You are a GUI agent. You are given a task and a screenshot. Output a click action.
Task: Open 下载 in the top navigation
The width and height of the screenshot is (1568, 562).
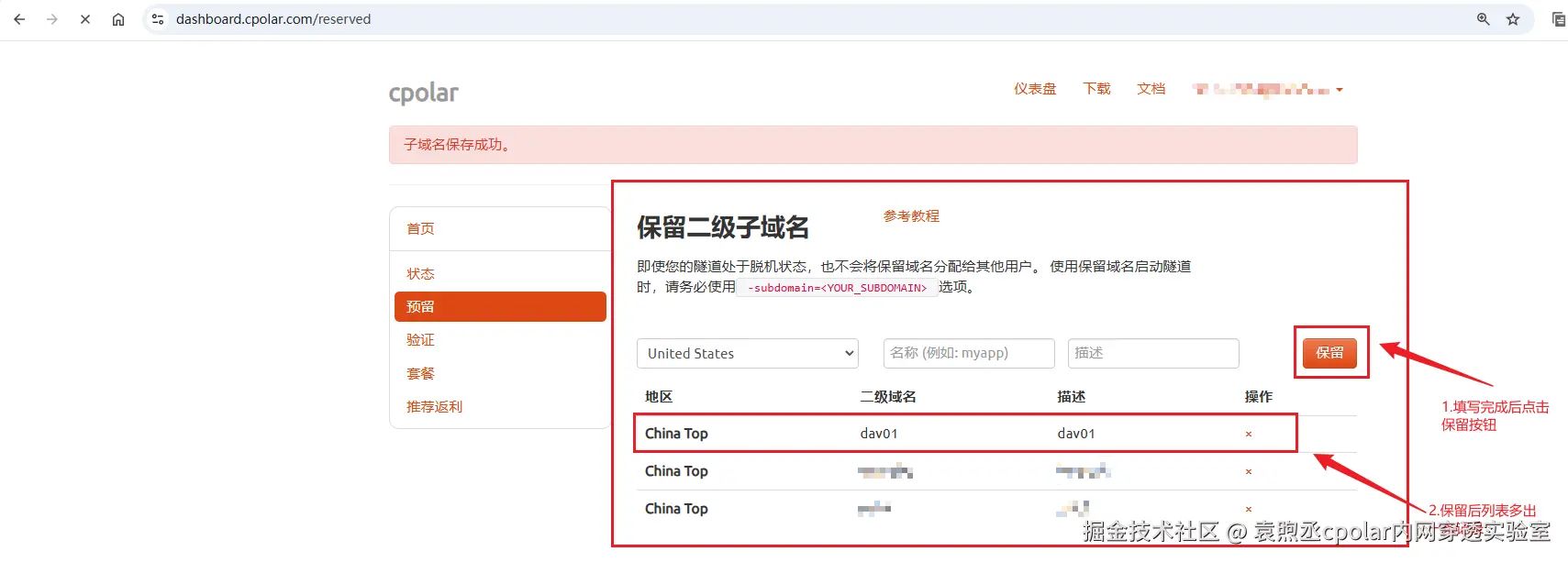coord(1096,89)
